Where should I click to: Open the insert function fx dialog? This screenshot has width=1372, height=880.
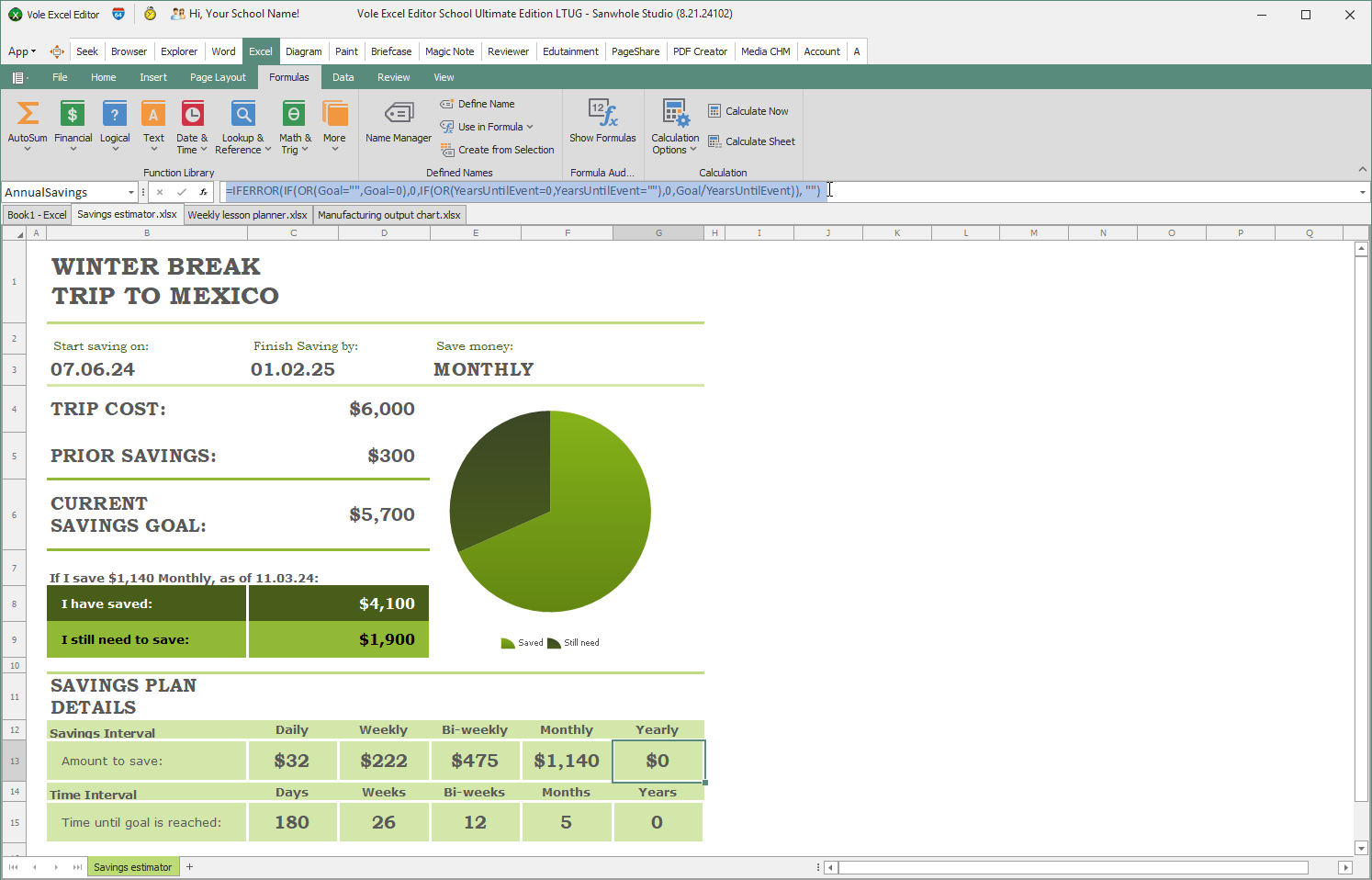point(203,192)
